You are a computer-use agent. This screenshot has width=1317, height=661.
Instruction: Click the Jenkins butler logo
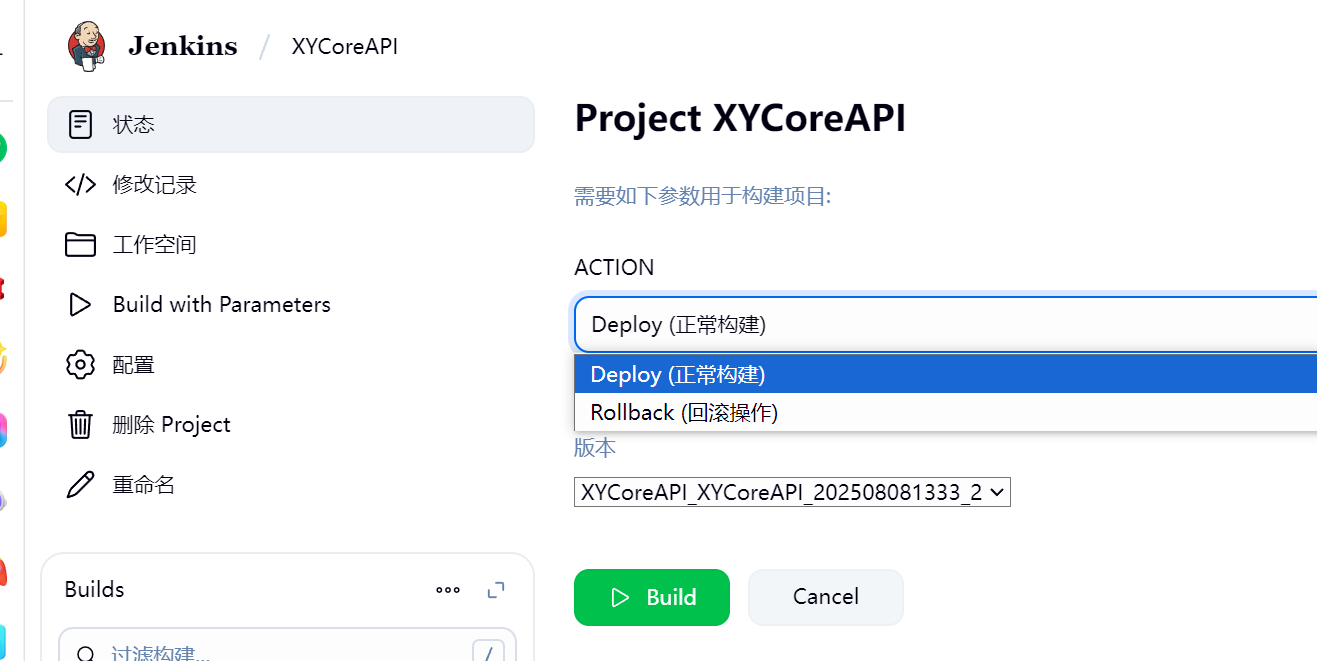(x=86, y=46)
